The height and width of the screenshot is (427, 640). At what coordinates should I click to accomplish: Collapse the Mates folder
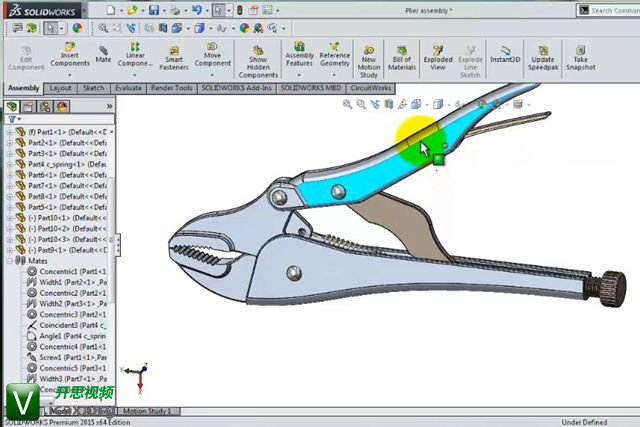point(9,261)
